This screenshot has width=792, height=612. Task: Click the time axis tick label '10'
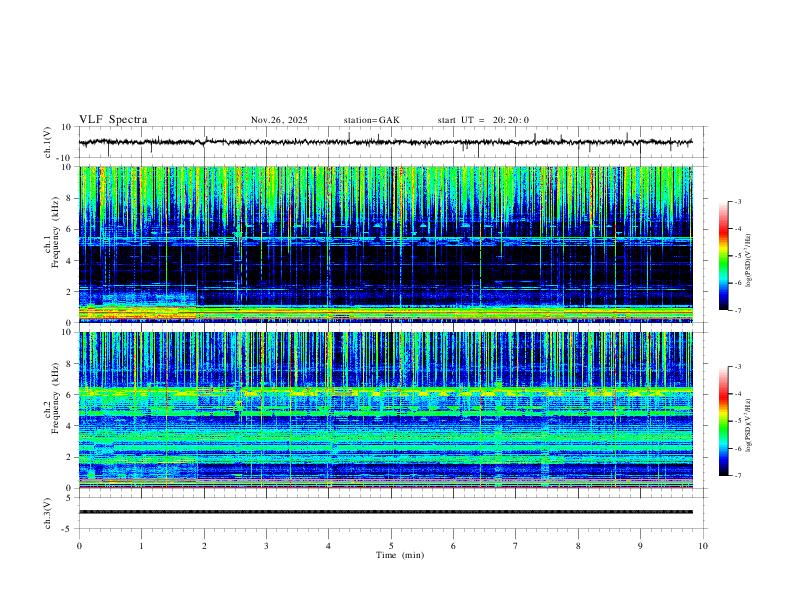click(703, 546)
